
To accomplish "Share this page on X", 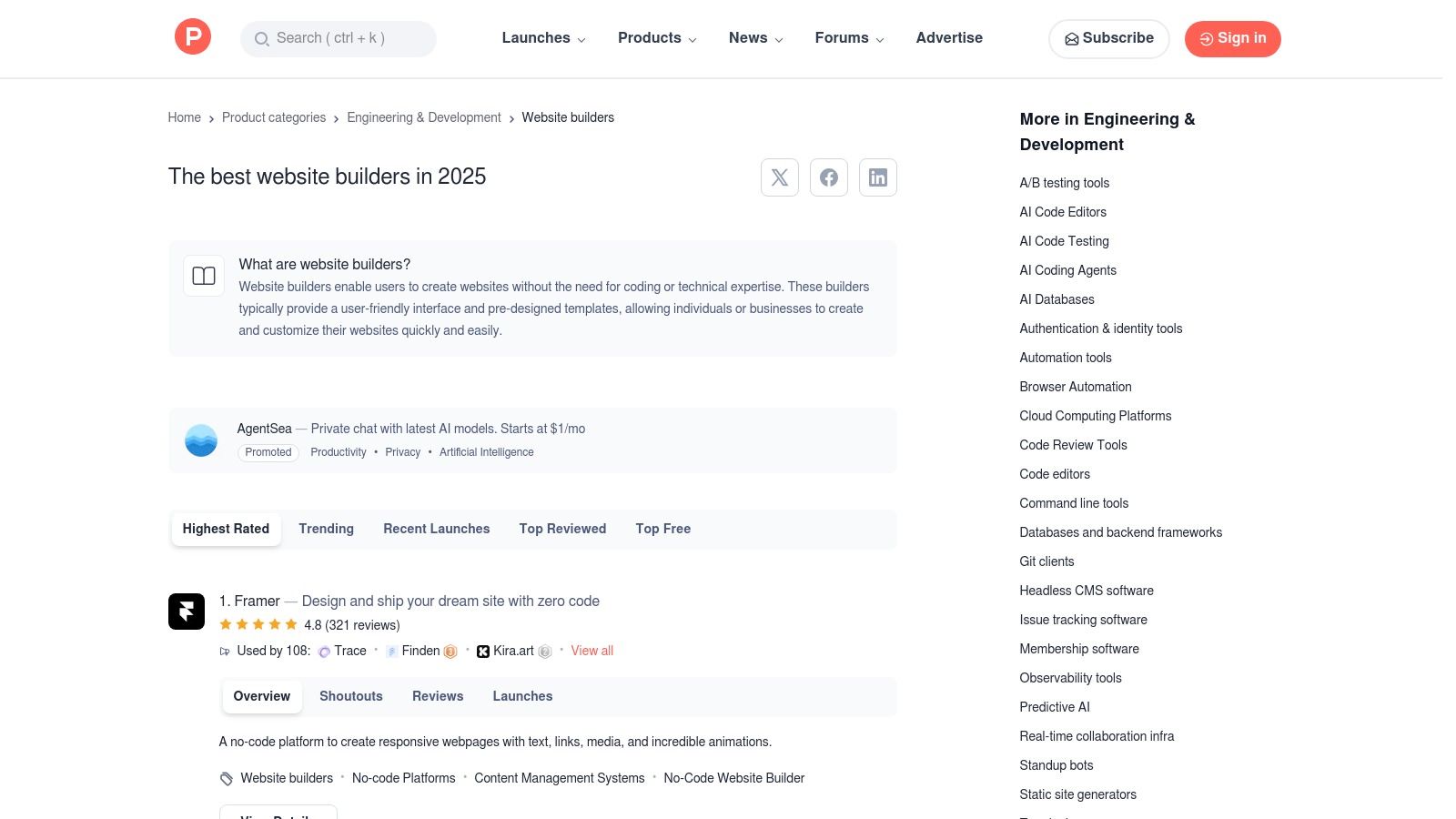I will 780,177.
